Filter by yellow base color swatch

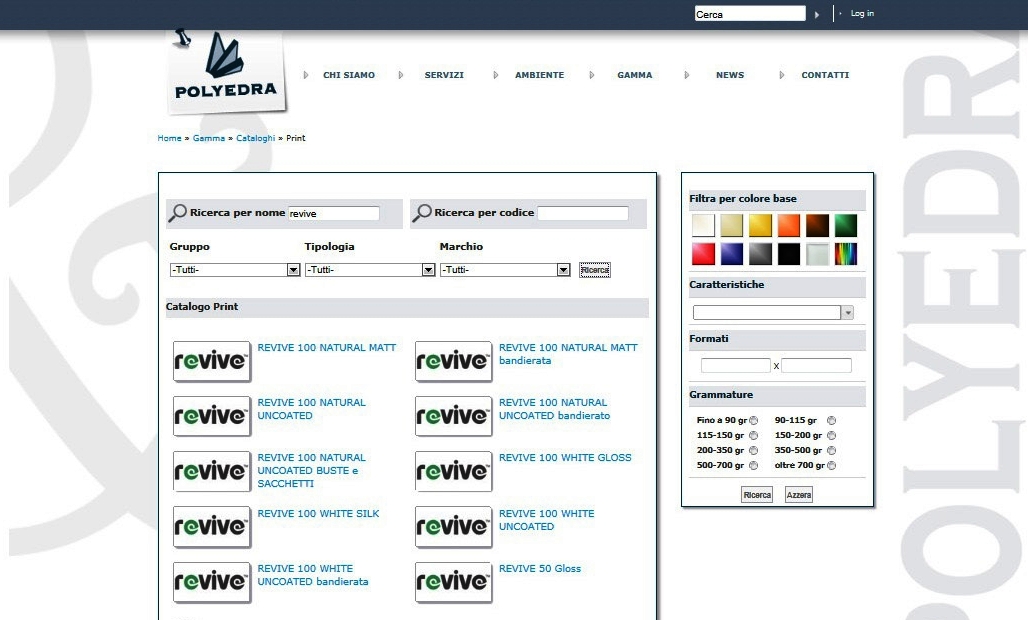pyautogui.click(x=761, y=225)
